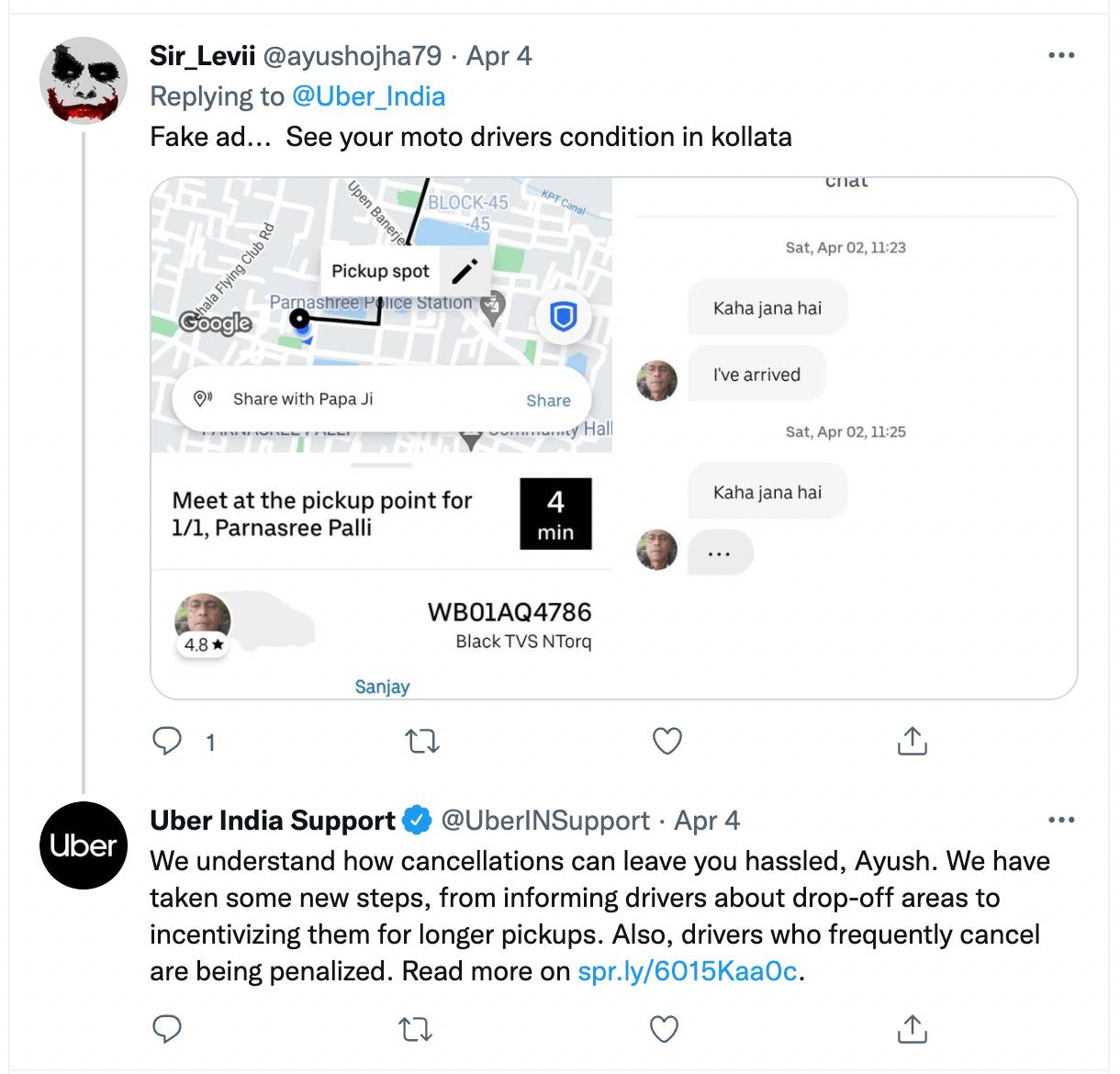Viewport: 1120px width, 1074px height.
Task: Open the Uber India Support profile name
Action: pyautogui.click(x=273, y=820)
